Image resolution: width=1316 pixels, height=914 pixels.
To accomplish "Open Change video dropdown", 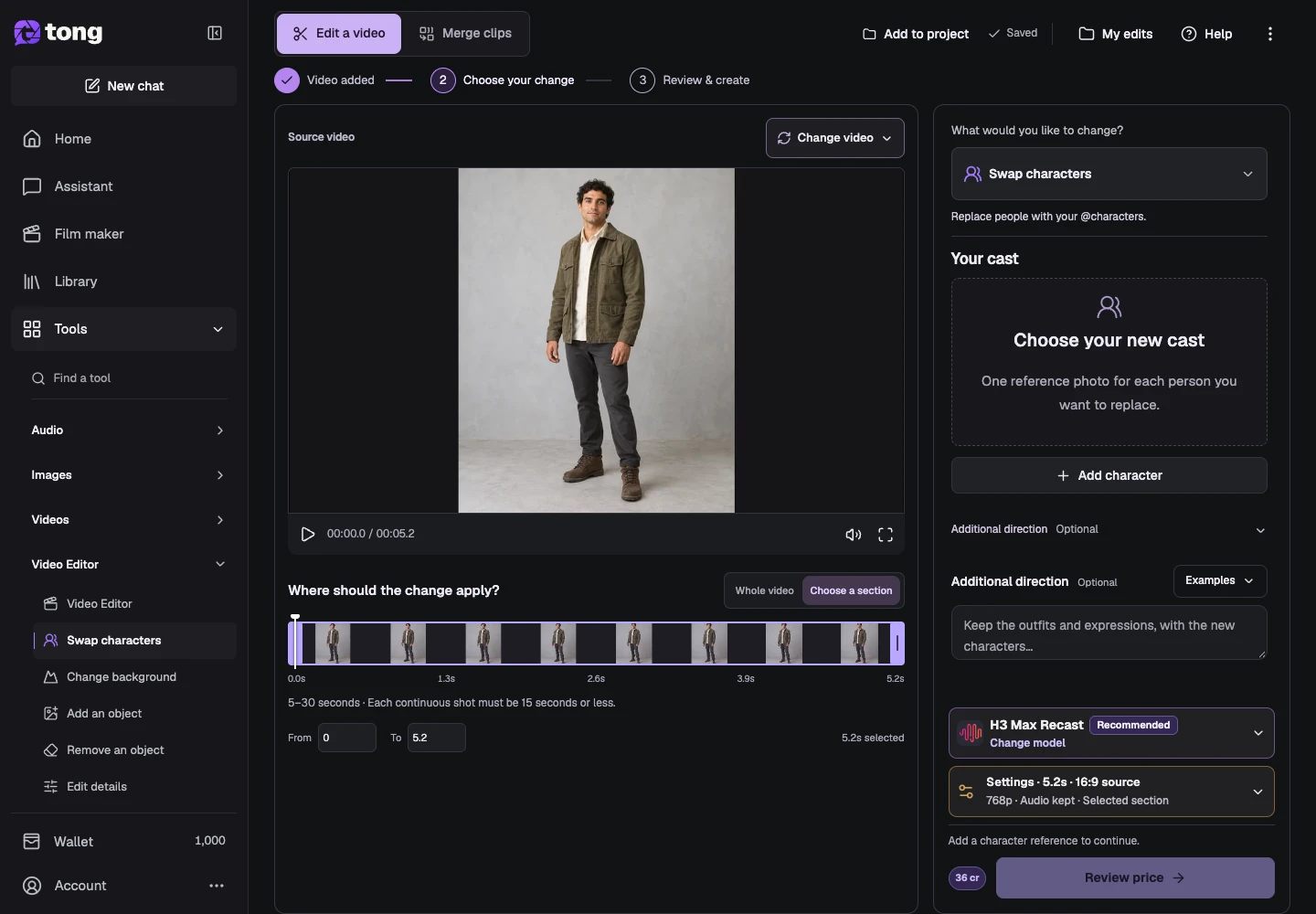I will [835, 138].
